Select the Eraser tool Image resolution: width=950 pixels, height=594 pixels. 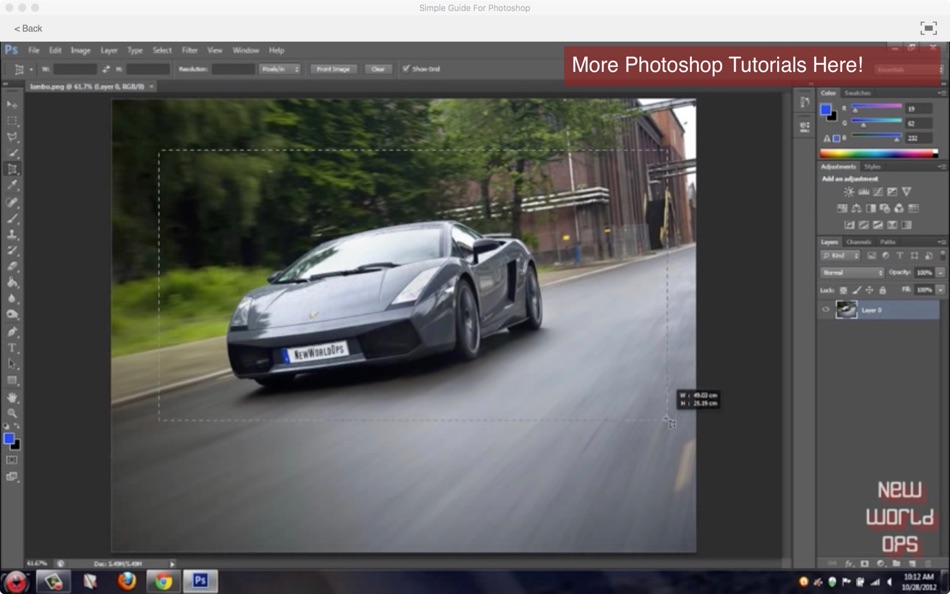[12, 266]
